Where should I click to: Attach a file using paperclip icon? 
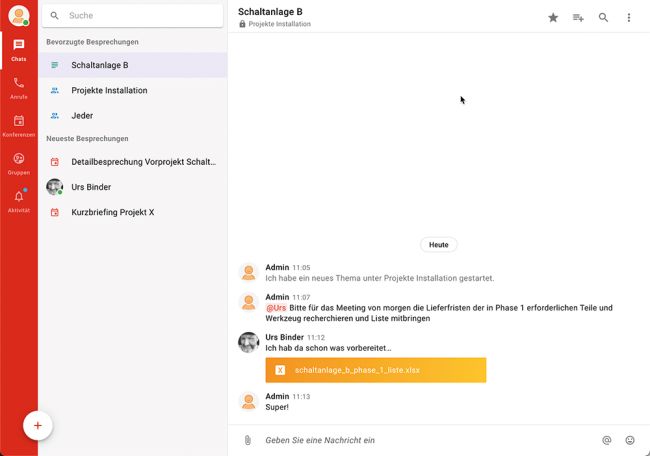coord(247,440)
